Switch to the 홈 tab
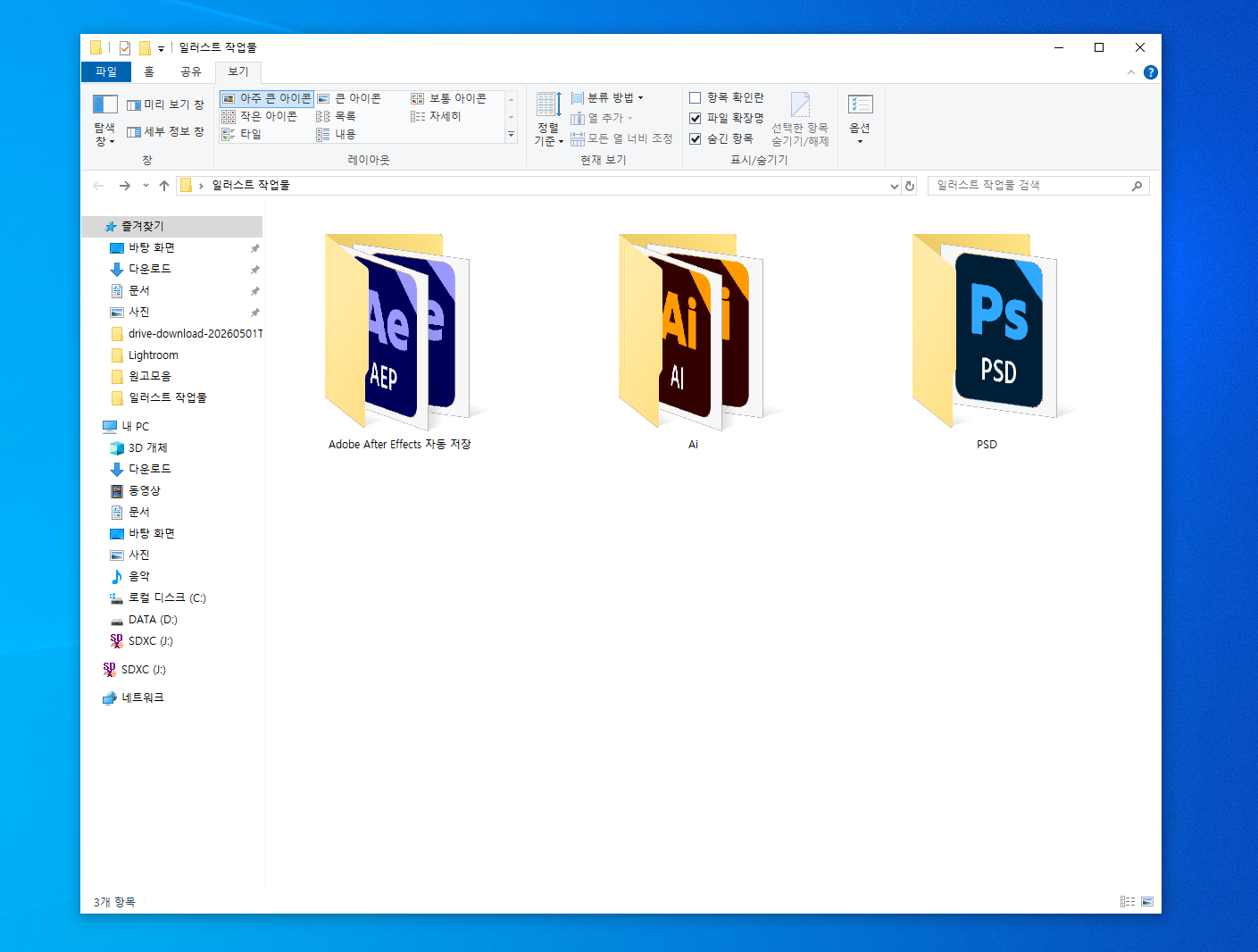The height and width of the screenshot is (952, 1258). tap(149, 71)
